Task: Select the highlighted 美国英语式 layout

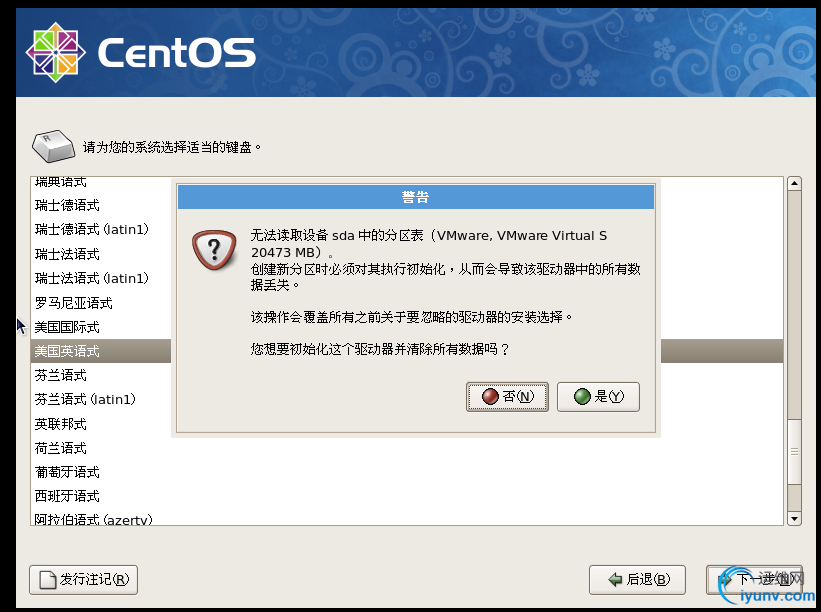Action: point(67,351)
